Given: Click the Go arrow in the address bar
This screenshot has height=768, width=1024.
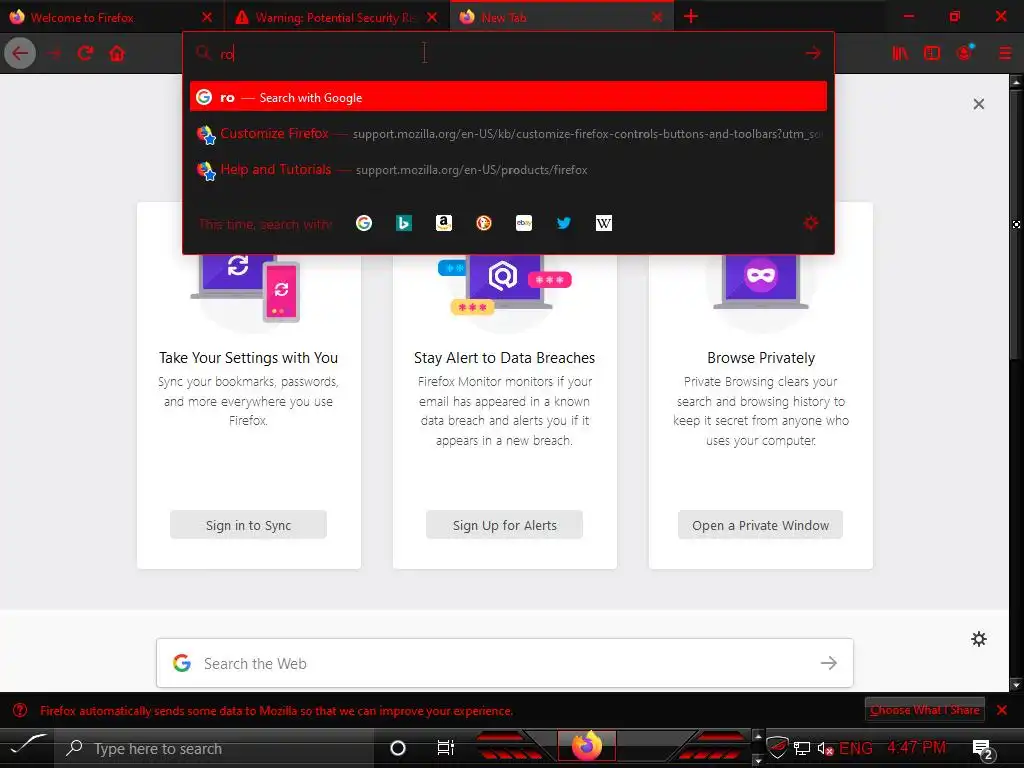Looking at the screenshot, I should point(812,54).
